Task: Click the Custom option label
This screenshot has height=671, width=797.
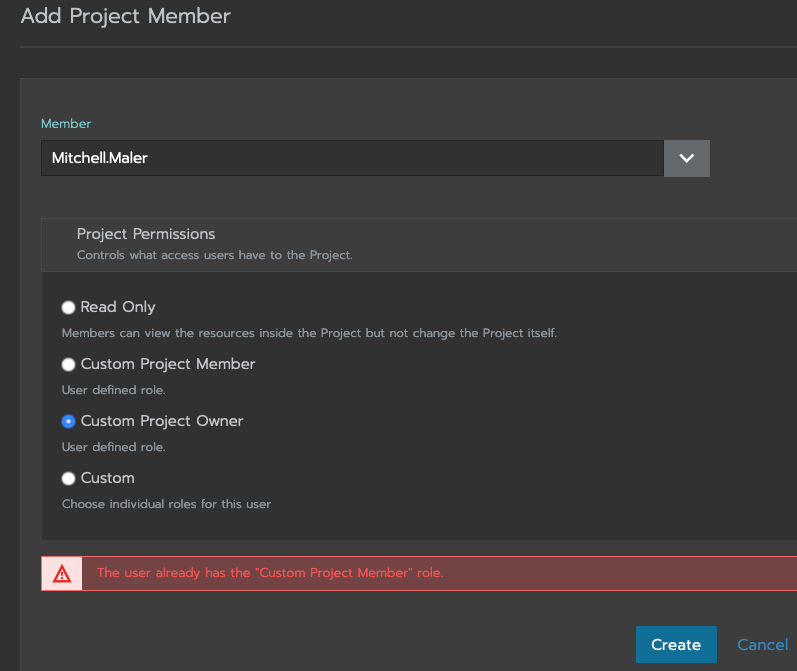Action: (108, 478)
